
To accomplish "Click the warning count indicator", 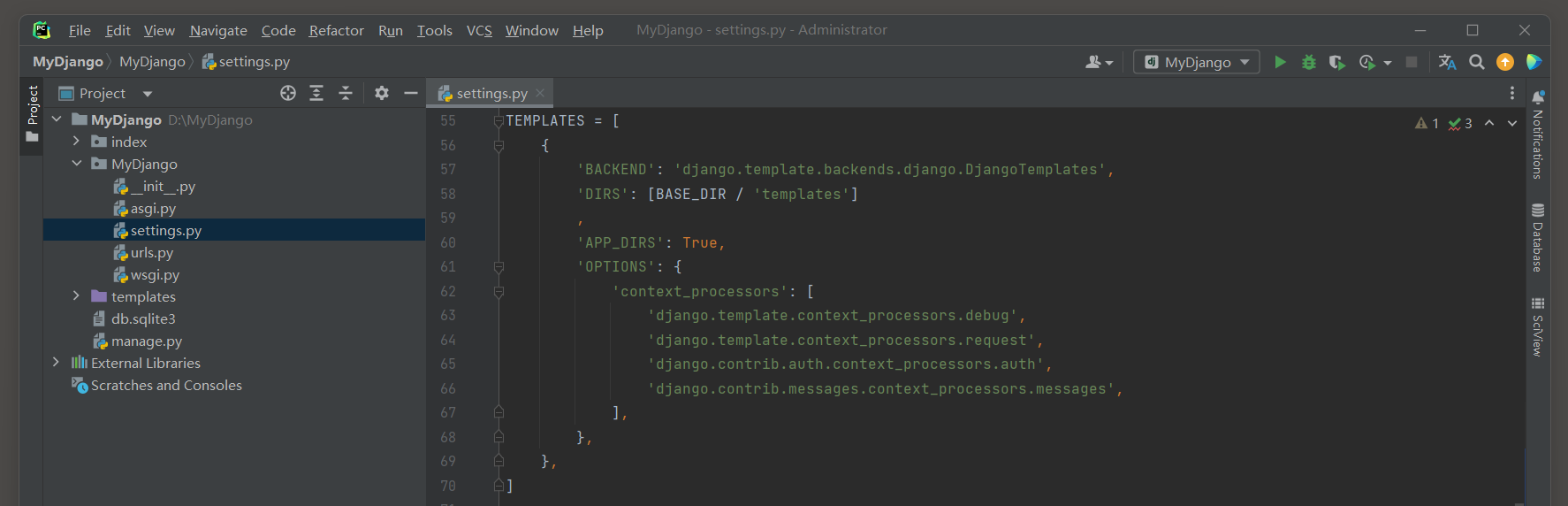I will tap(1427, 123).
